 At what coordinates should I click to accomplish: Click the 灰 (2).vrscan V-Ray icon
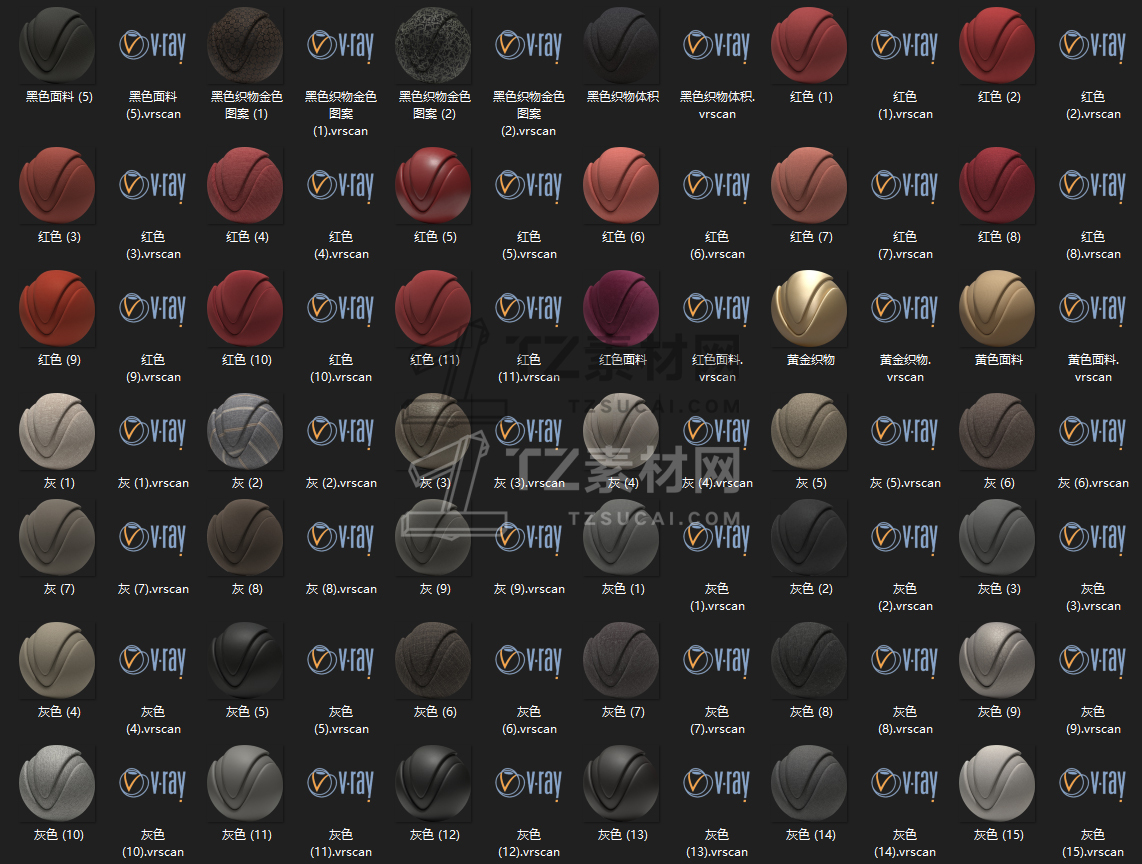340,431
